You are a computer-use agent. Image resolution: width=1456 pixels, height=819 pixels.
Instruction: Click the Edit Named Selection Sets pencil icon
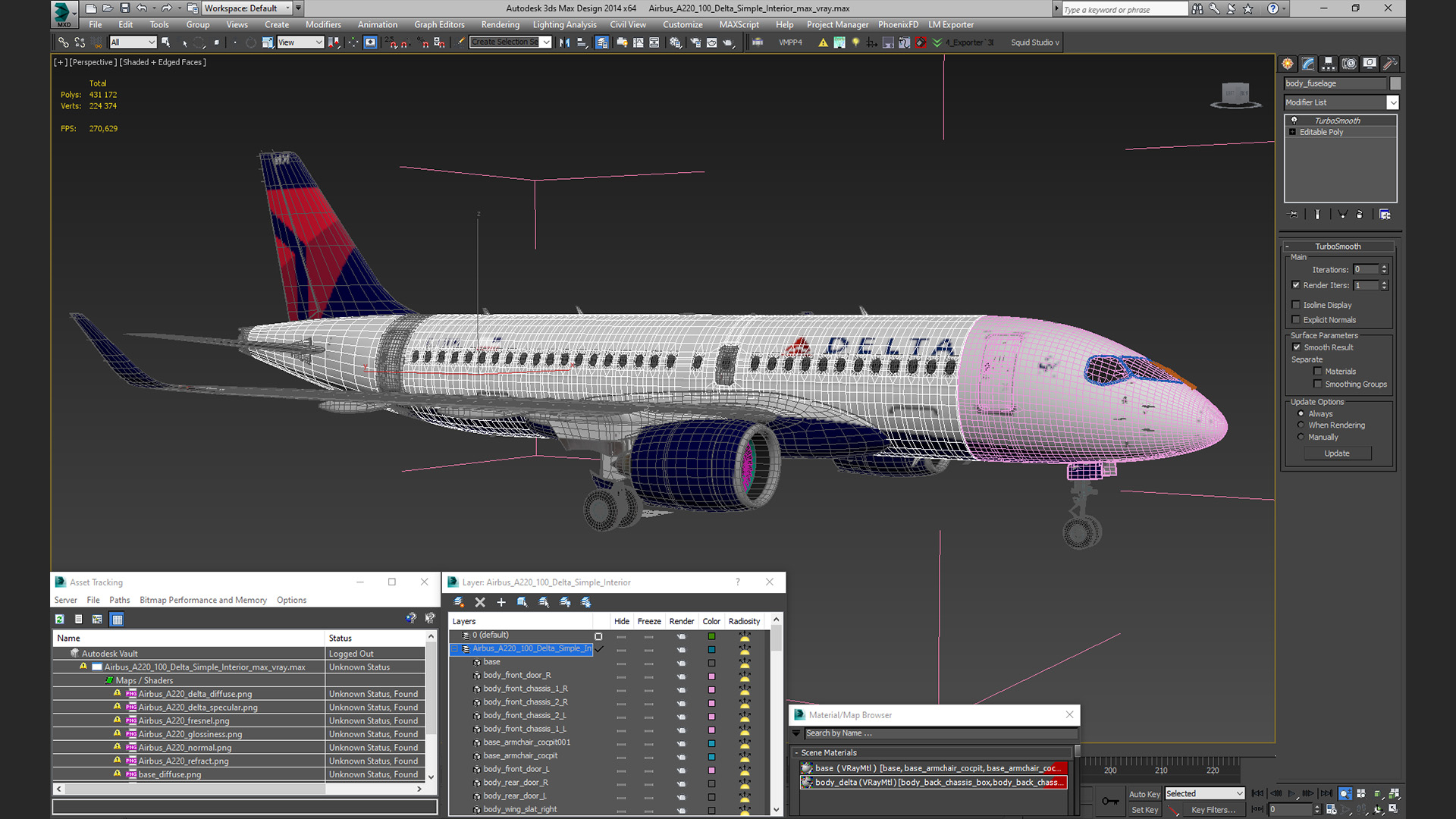(x=460, y=42)
